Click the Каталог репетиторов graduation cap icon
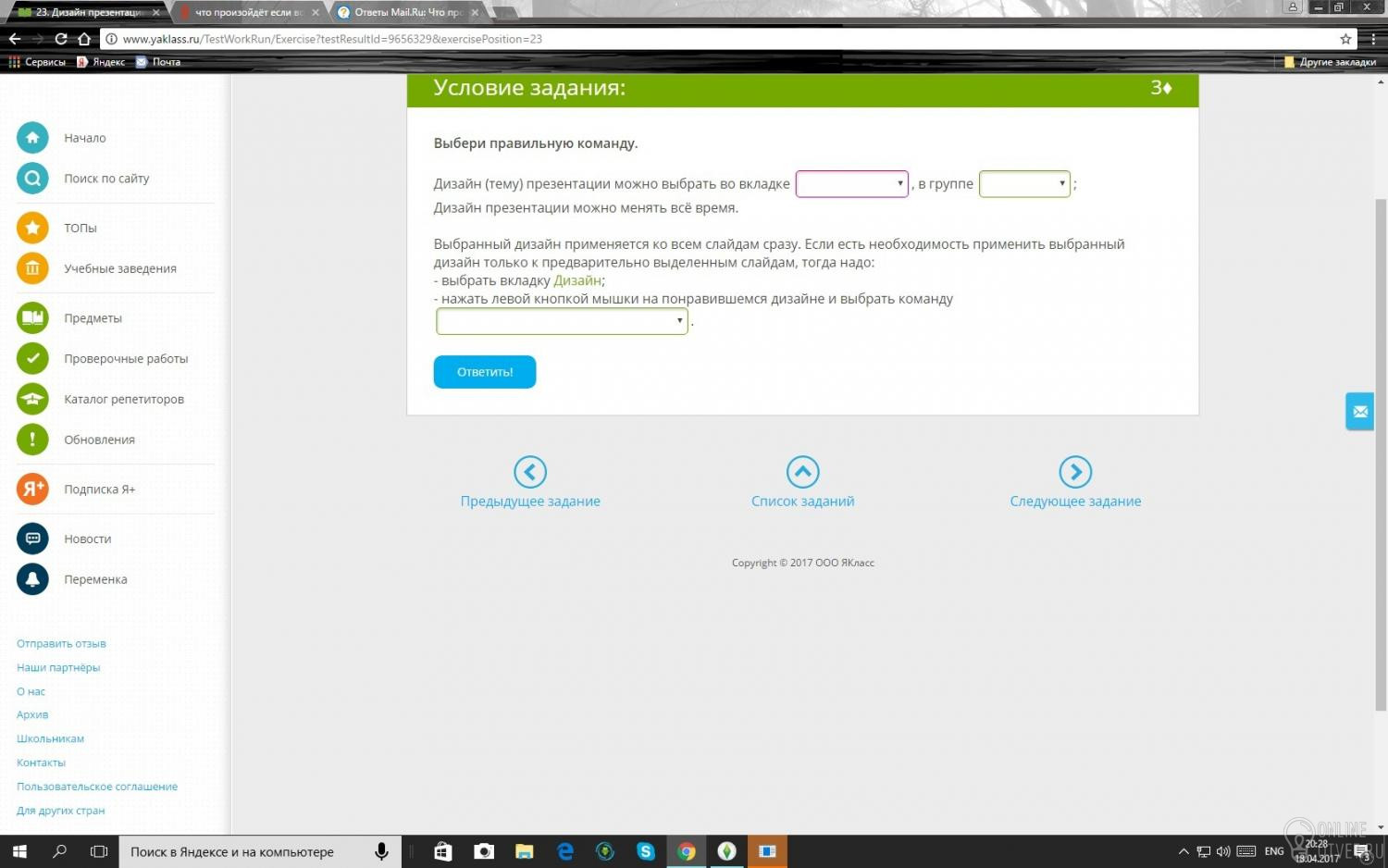 pyautogui.click(x=32, y=400)
